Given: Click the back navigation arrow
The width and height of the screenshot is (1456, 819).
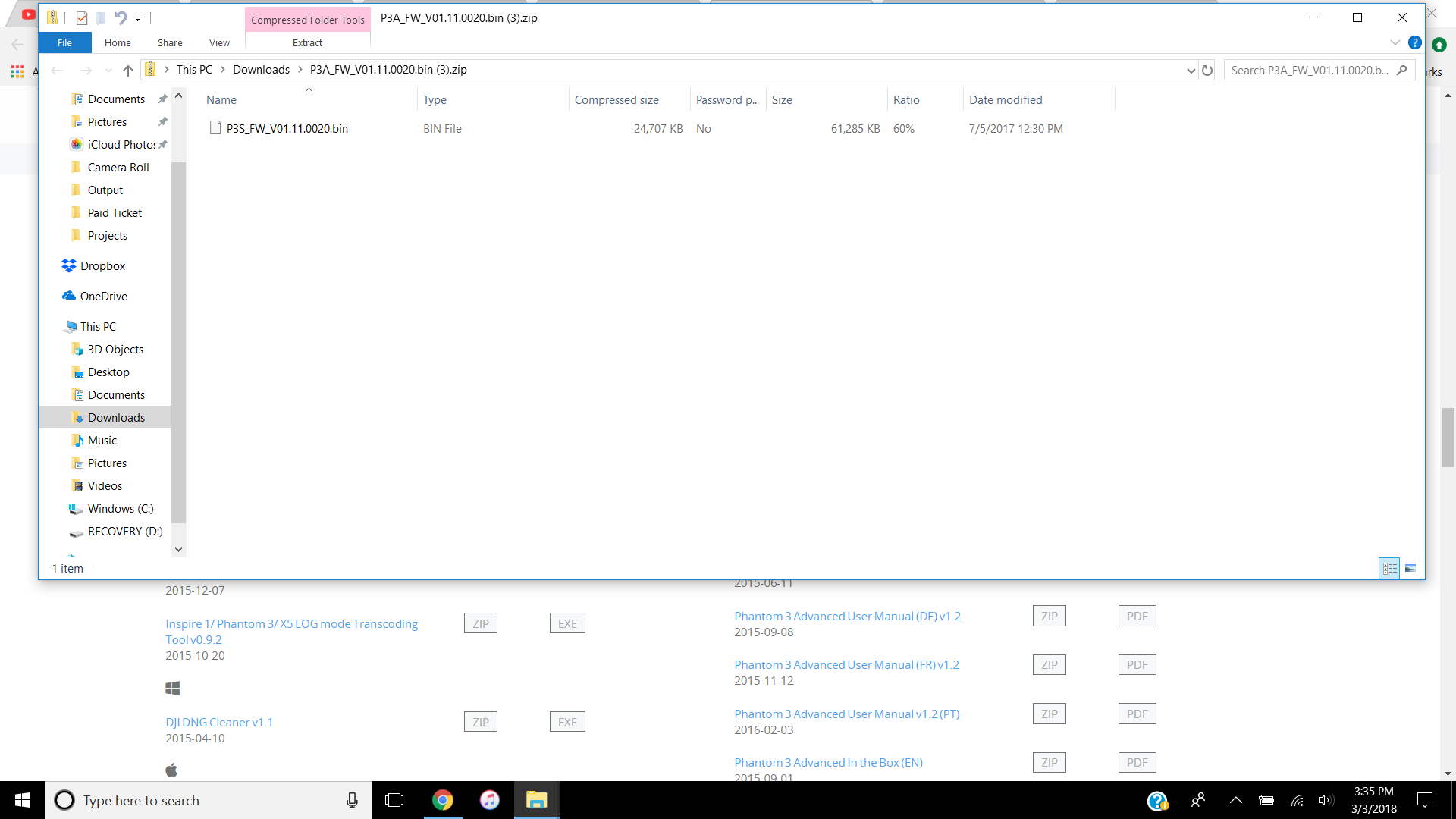Looking at the screenshot, I should tap(57, 69).
